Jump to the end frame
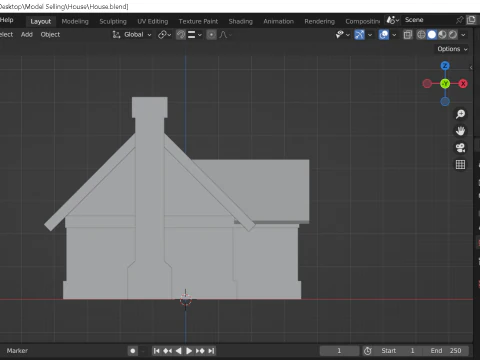 [x=211, y=351]
